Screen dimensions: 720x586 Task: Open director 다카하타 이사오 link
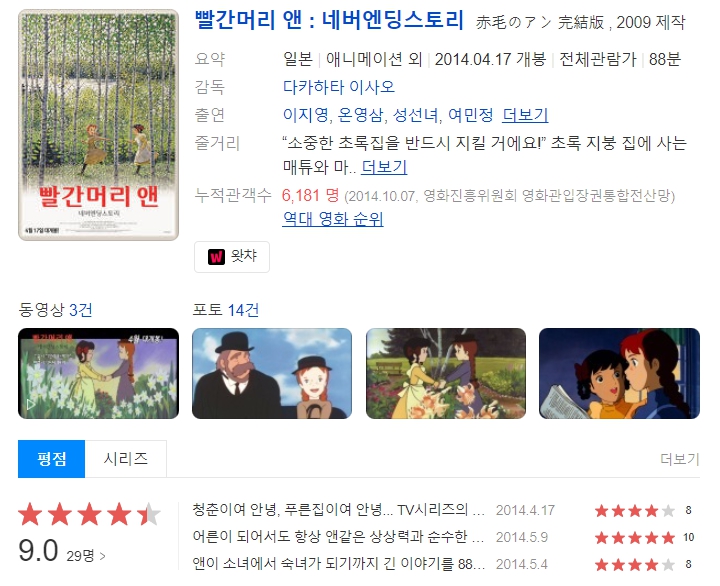(x=339, y=87)
